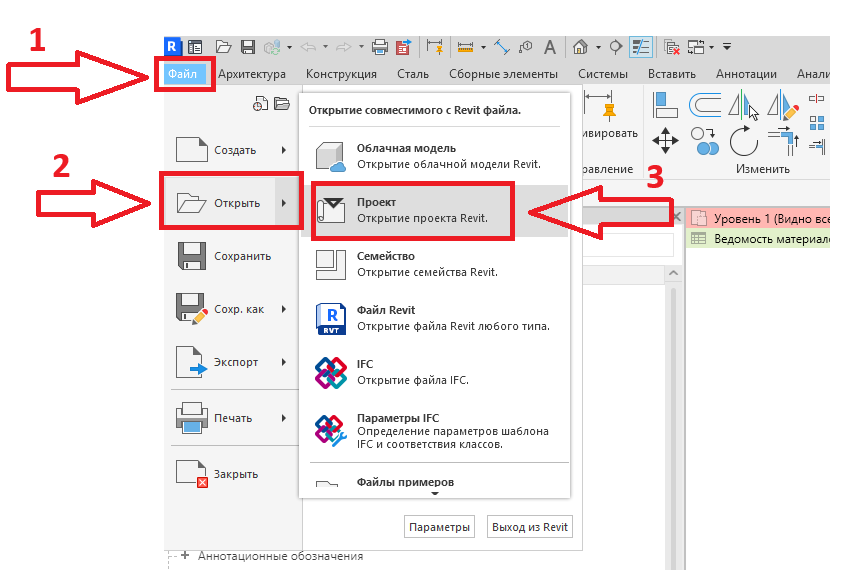Switch to Системы ribbon tab
Screen dimensions: 854x586
pyautogui.click(x=602, y=74)
